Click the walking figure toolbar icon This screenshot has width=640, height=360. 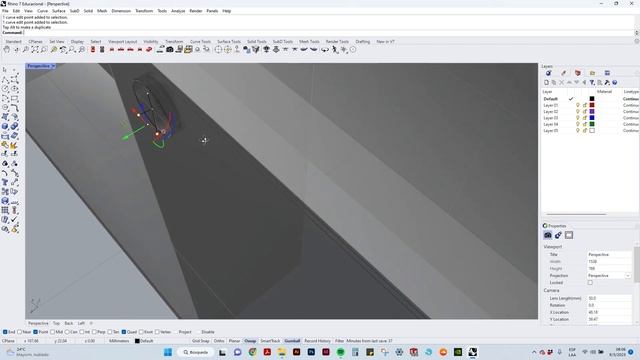pos(335,49)
